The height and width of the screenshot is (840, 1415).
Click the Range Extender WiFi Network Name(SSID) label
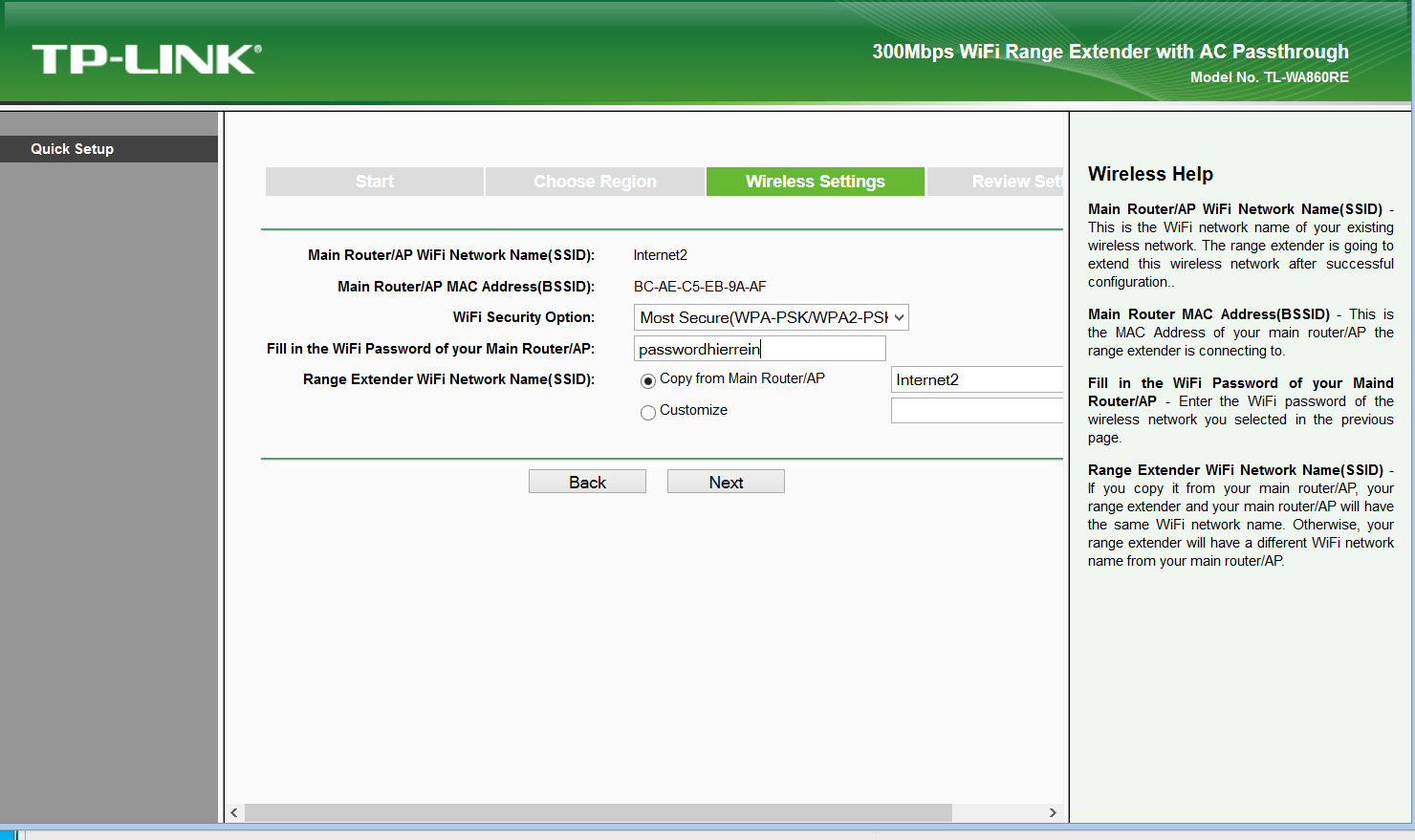tap(448, 379)
